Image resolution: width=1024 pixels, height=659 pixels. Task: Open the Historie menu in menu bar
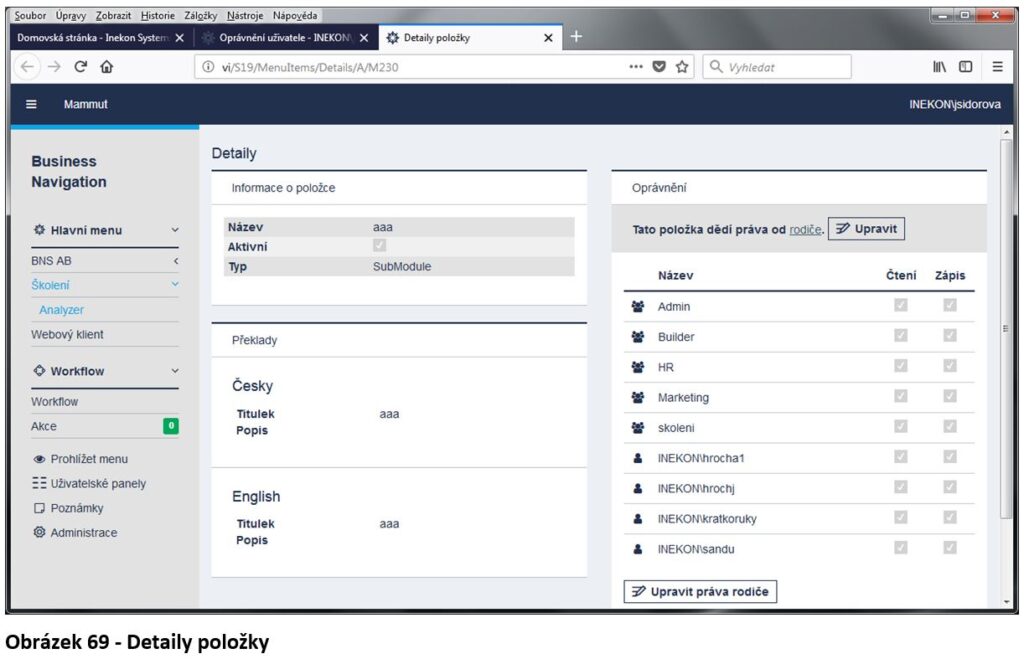[x=157, y=16]
